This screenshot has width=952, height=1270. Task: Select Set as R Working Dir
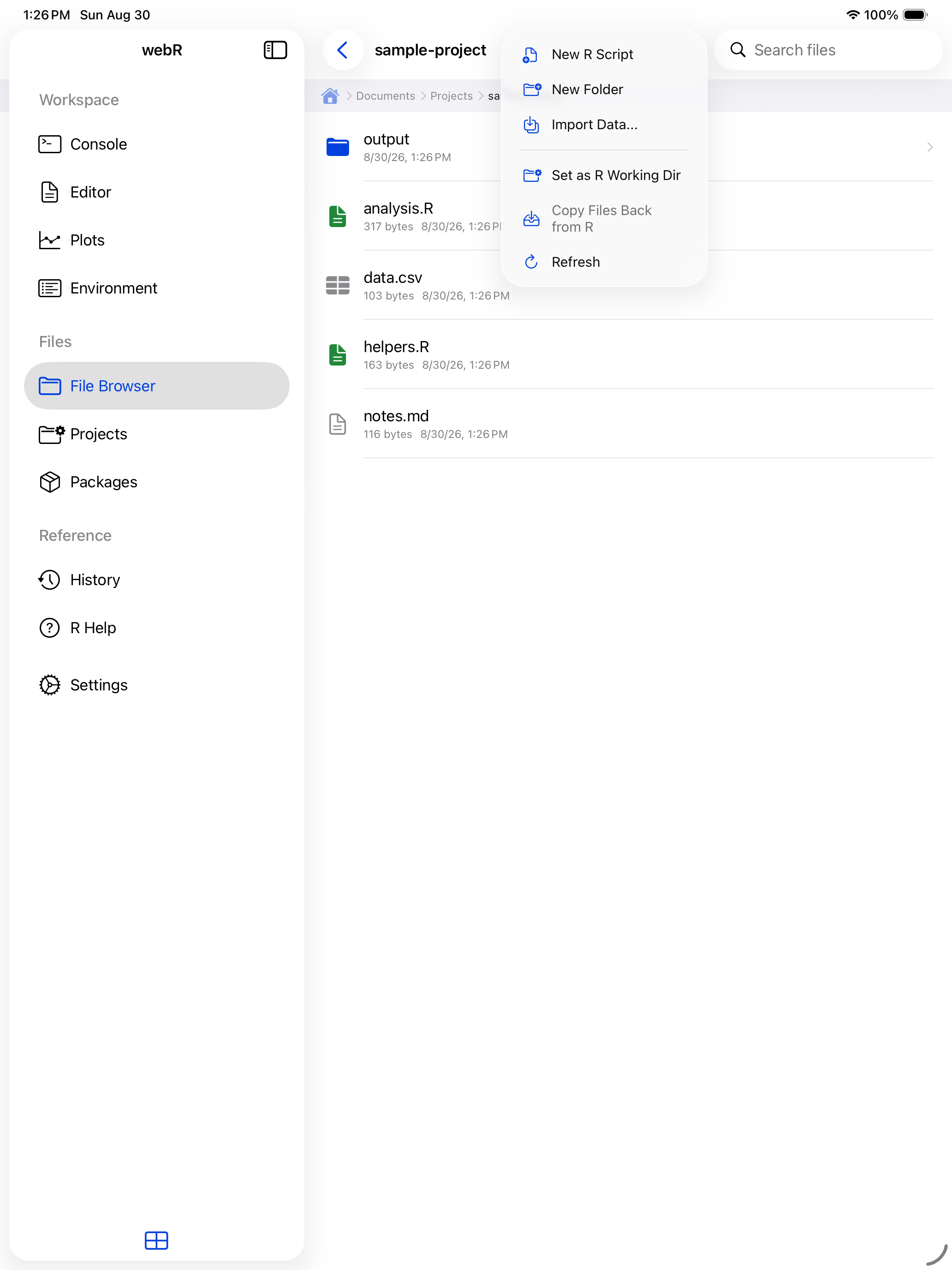pos(604,175)
